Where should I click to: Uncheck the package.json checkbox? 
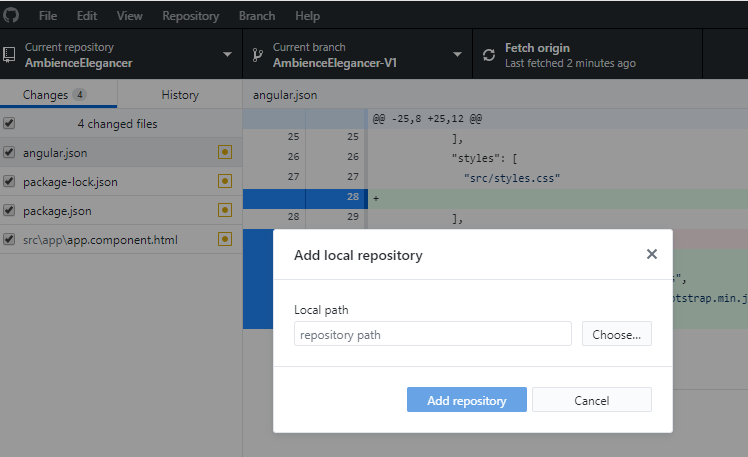tap(9, 210)
